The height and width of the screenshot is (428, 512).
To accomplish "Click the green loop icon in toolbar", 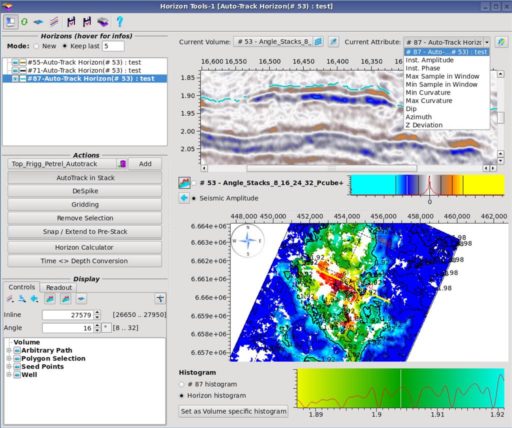I will (x=24, y=22).
